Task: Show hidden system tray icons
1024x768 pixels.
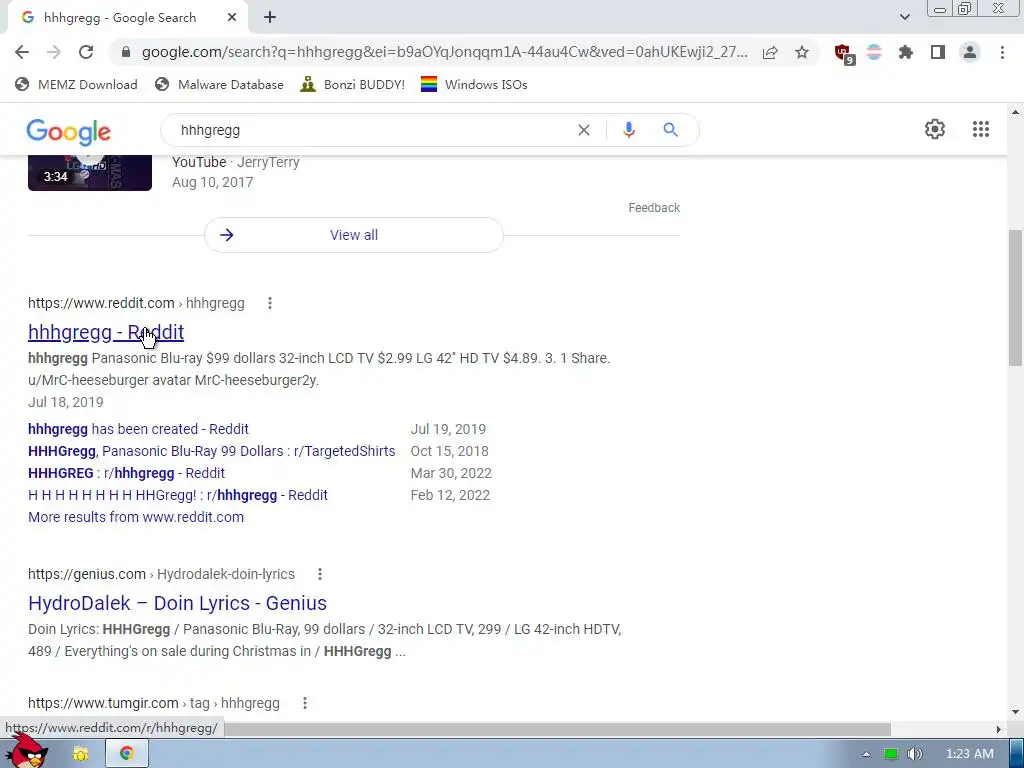Action: [866, 754]
